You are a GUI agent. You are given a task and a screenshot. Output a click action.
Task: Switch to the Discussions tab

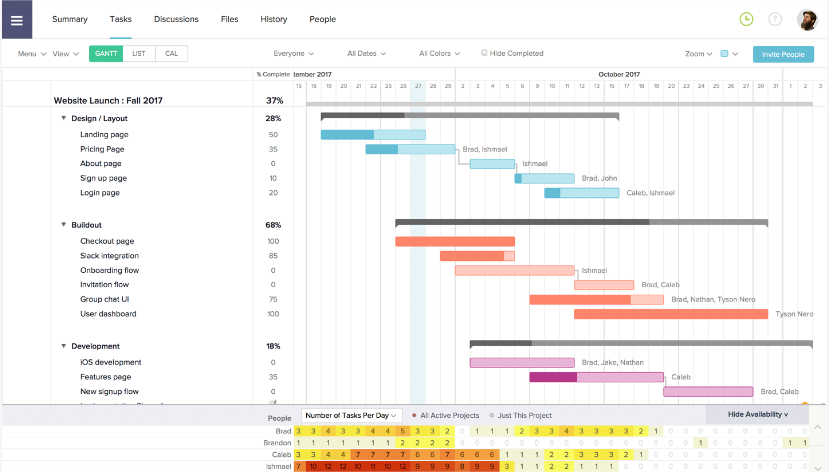[x=176, y=19]
